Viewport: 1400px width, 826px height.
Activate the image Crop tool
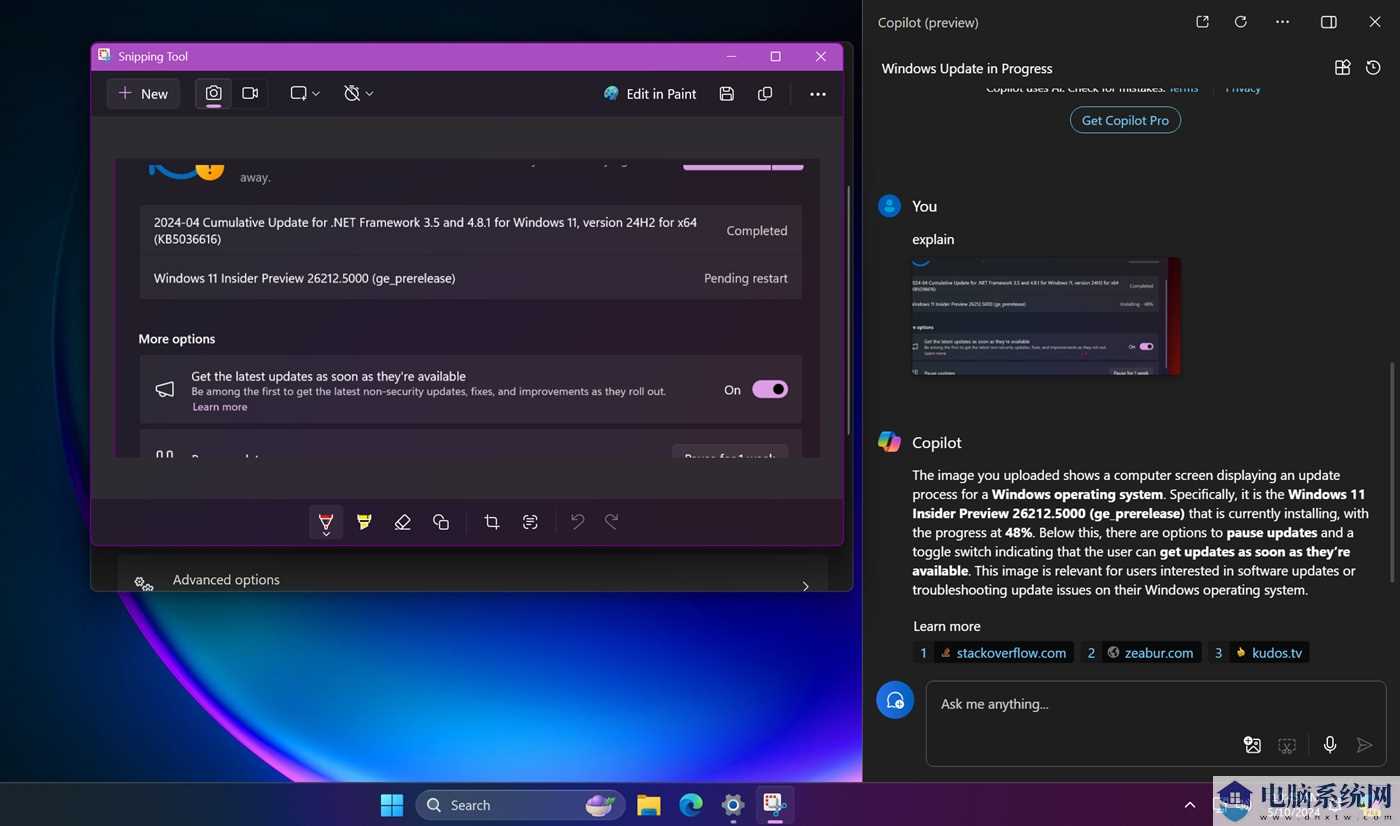pos(492,522)
